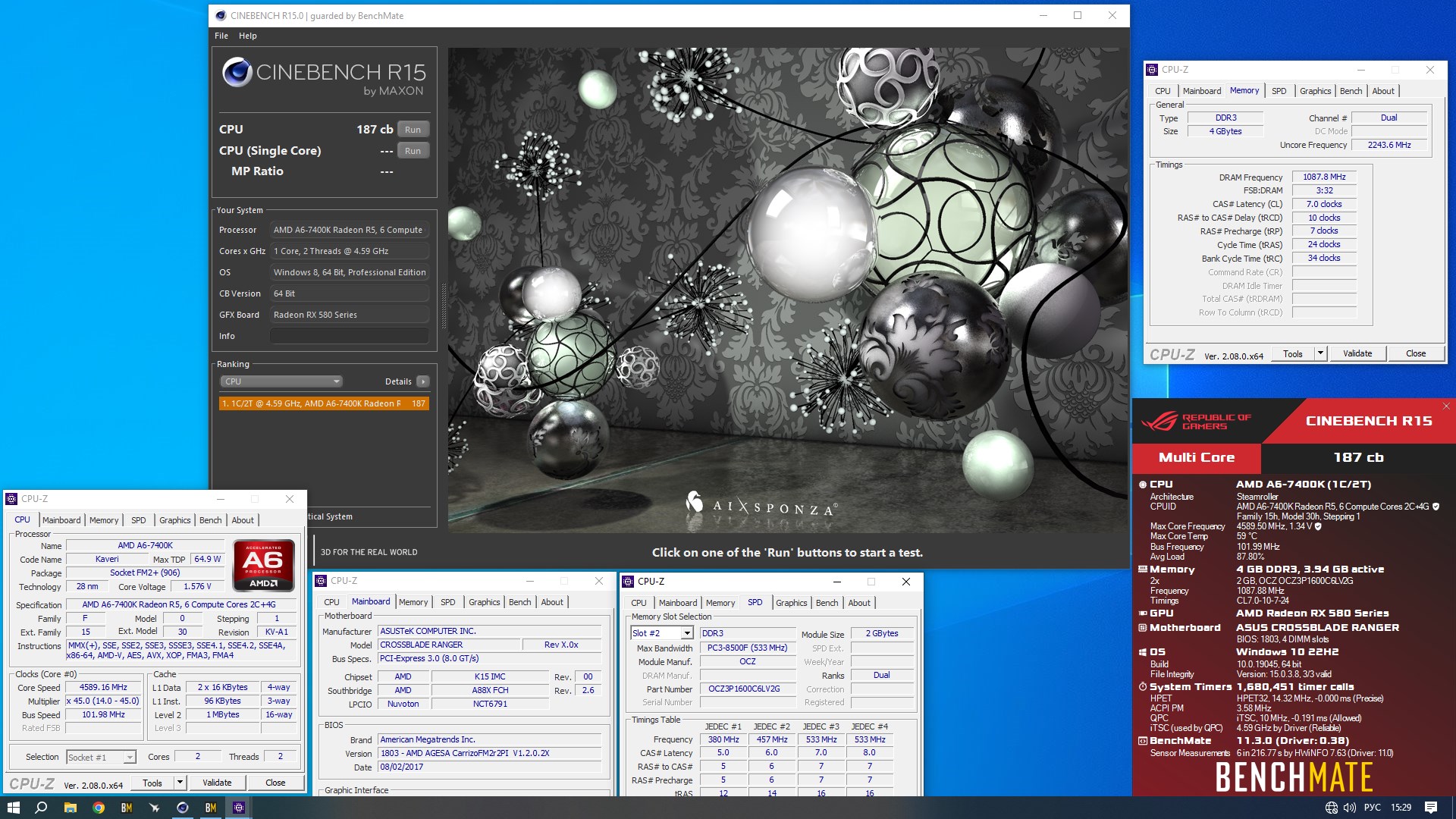The image size is (1456, 819).
Task: Click icon of the CPU-Z SPD window title bar
Action: [x=628, y=582]
